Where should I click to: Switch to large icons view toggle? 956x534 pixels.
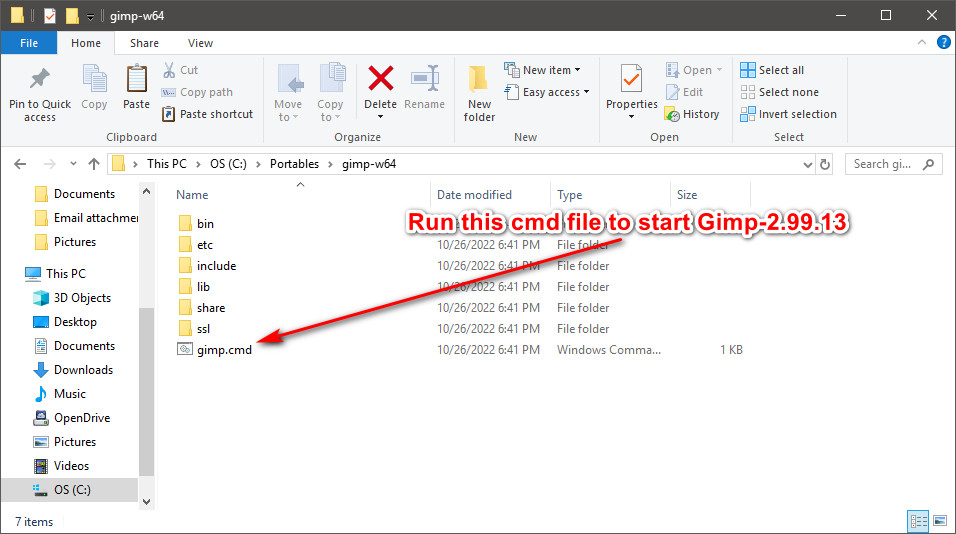point(940,521)
